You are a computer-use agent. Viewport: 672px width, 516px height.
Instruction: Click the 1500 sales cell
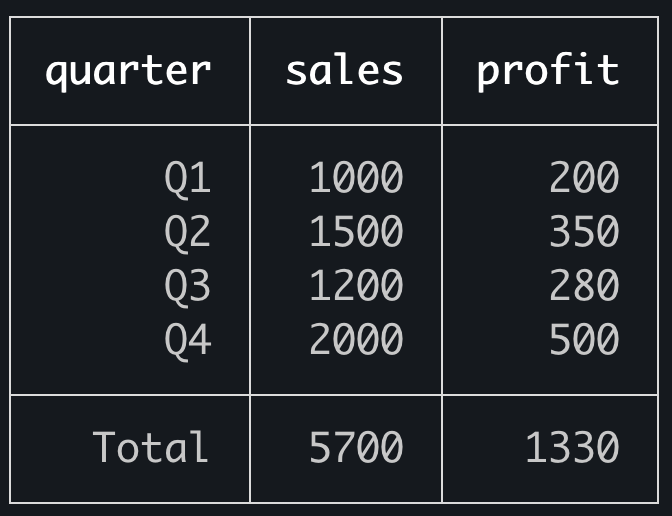[356, 232]
